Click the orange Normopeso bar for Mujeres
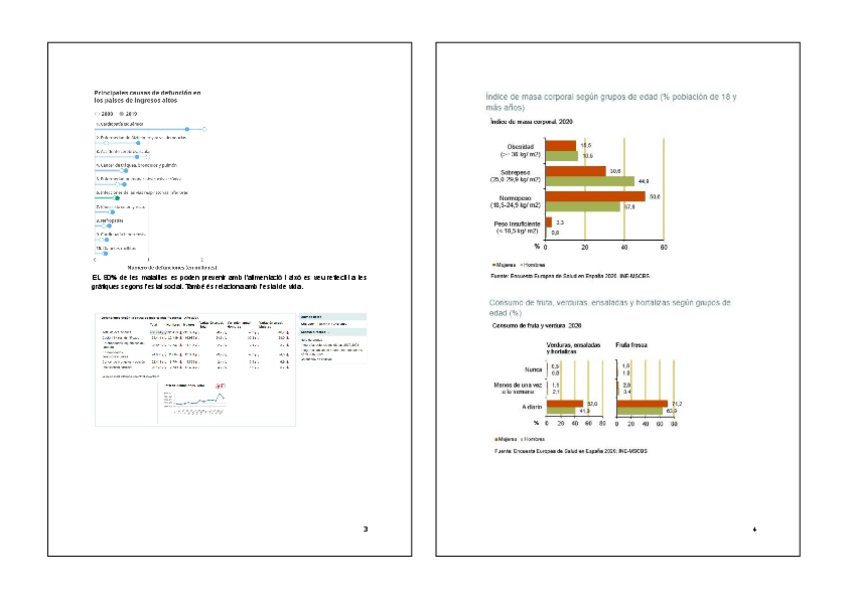This screenshot has height=599, width=848. click(x=595, y=196)
